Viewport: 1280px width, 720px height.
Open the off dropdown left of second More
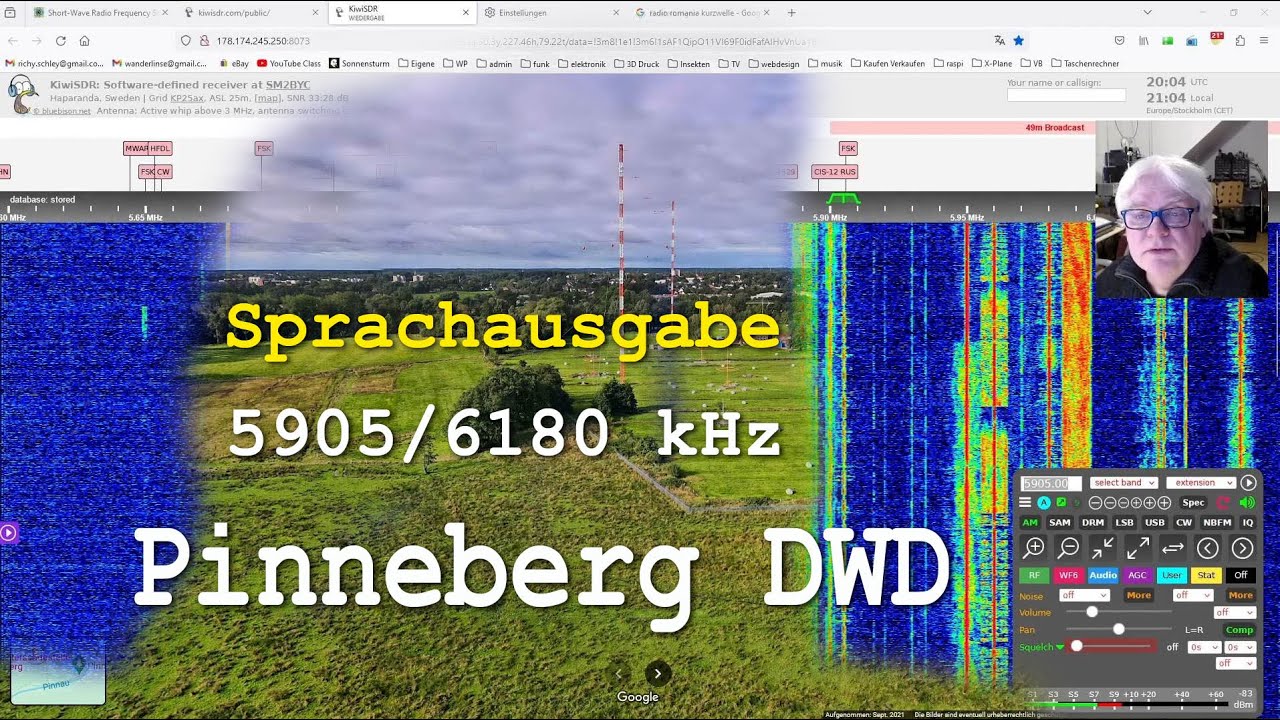point(1193,595)
